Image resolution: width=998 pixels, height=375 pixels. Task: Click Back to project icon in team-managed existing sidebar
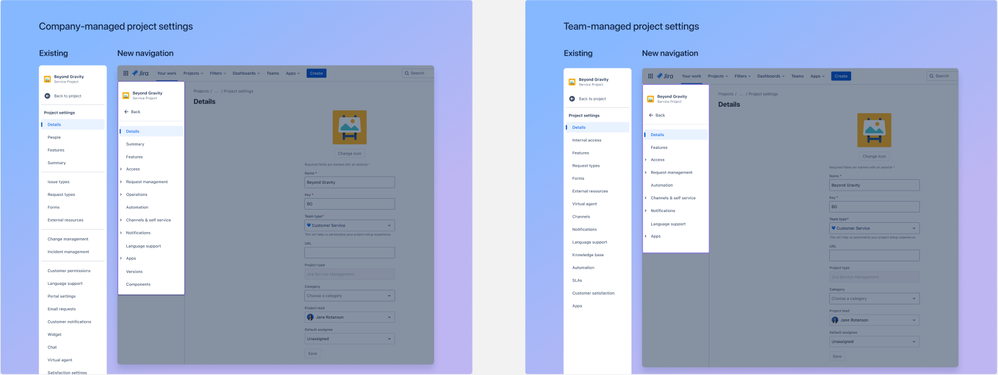(572, 99)
